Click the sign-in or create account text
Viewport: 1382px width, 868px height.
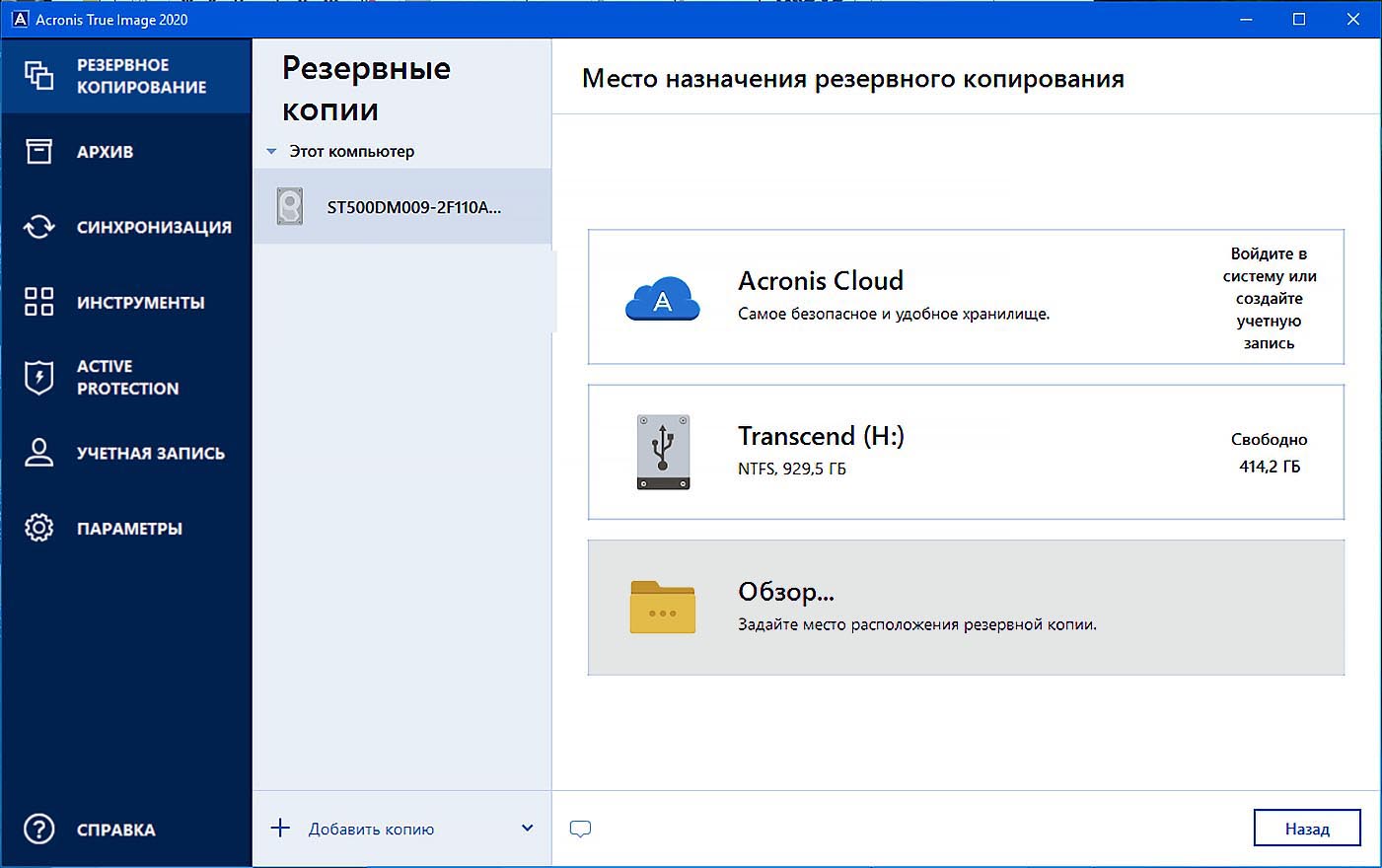[1269, 298]
